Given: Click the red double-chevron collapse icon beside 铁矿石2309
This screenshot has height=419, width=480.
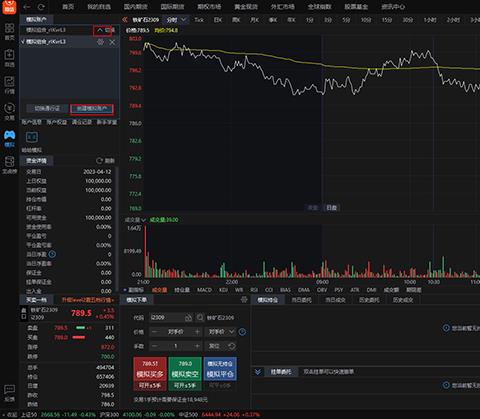Looking at the screenshot, I should (125, 20).
